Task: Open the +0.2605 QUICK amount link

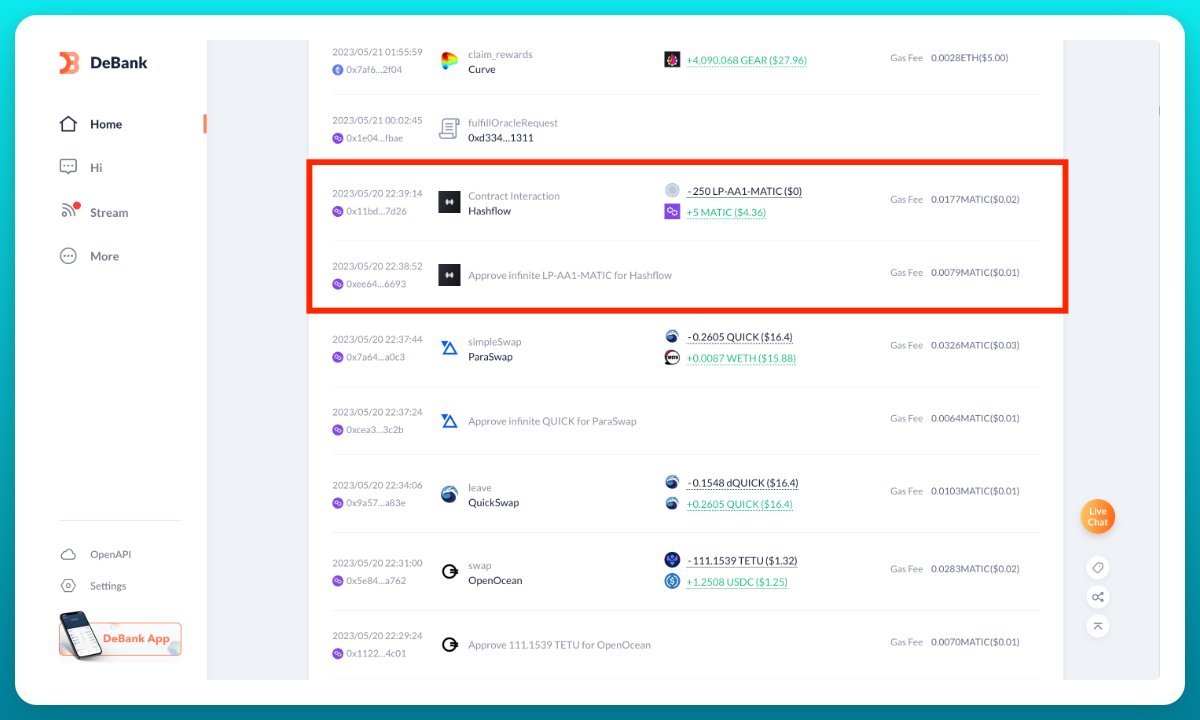Action: [739, 504]
